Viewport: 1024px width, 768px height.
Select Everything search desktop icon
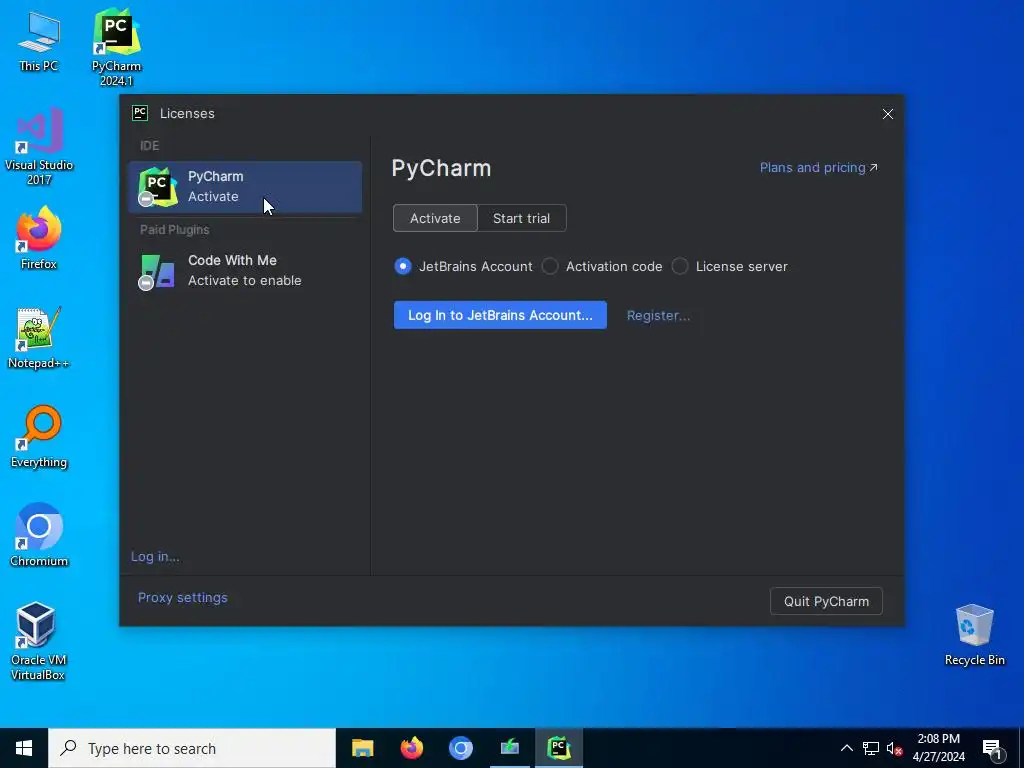point(39,437)
